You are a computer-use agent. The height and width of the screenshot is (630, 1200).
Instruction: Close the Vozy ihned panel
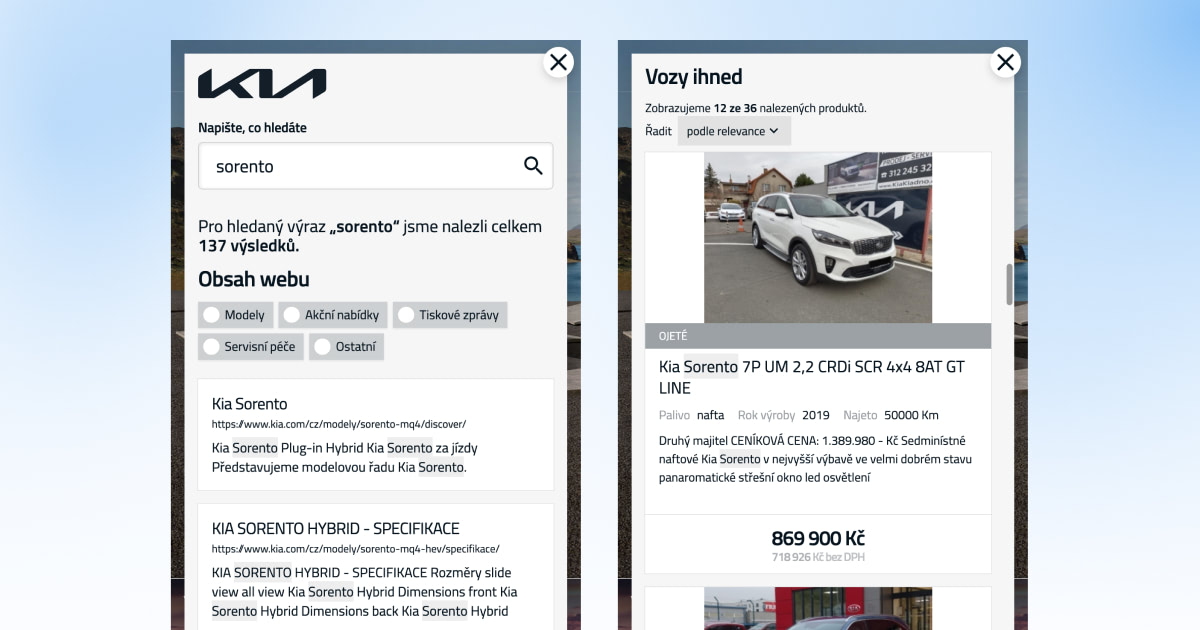click(x=1005, y=62)
